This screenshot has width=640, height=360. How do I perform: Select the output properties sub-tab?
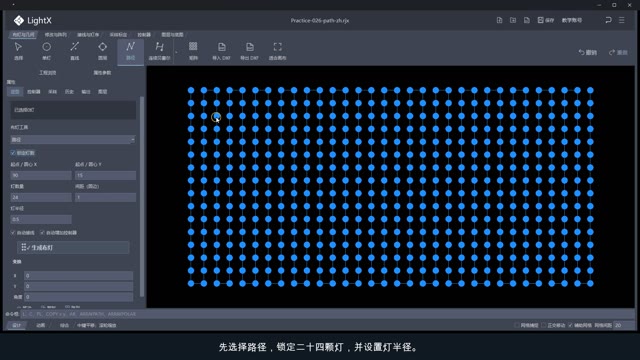pyautogui.click(x=86, y=92)
